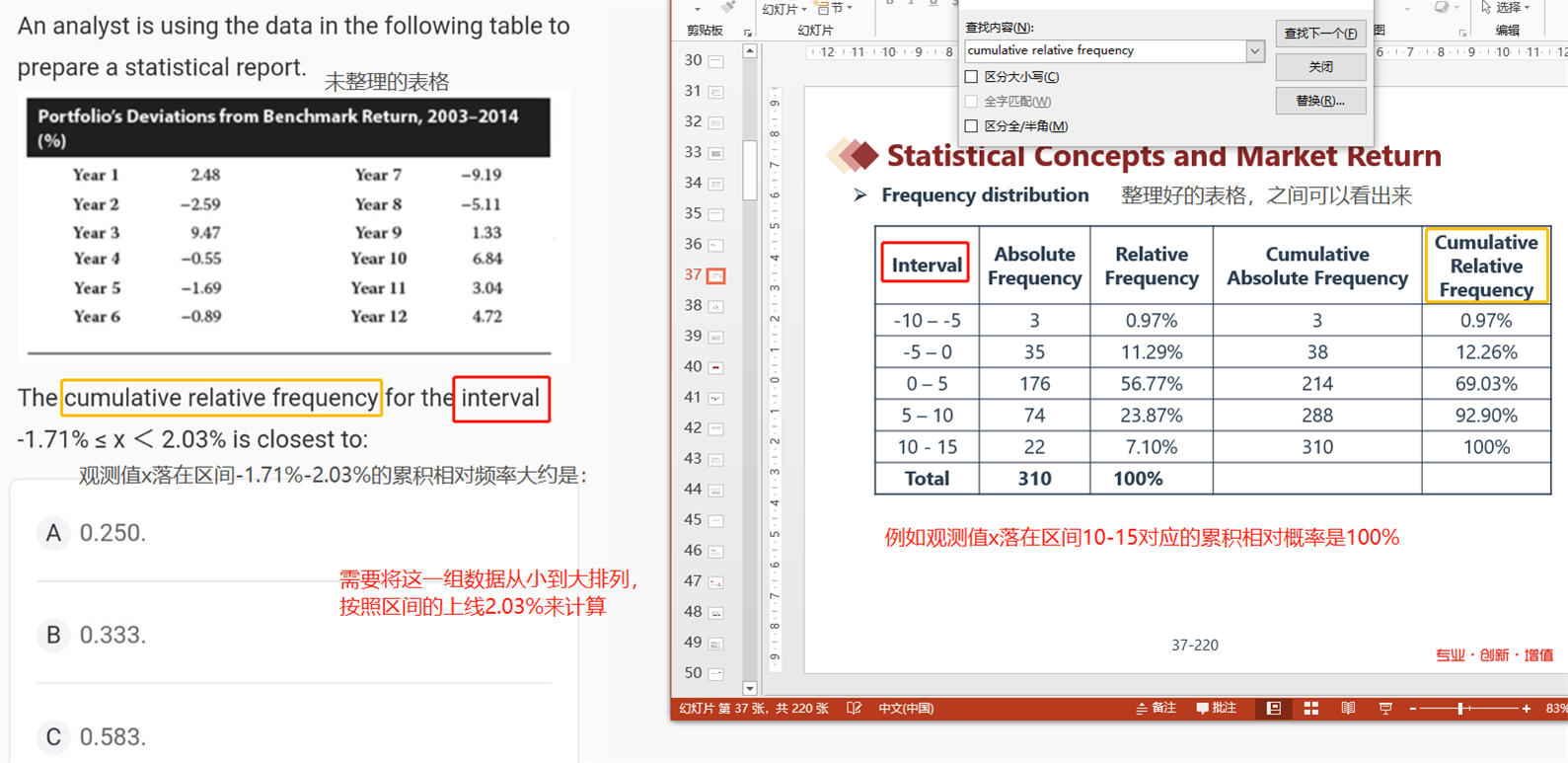
Task: Open the 剪贴板 dialog launcher
Action: pos(747,33)
